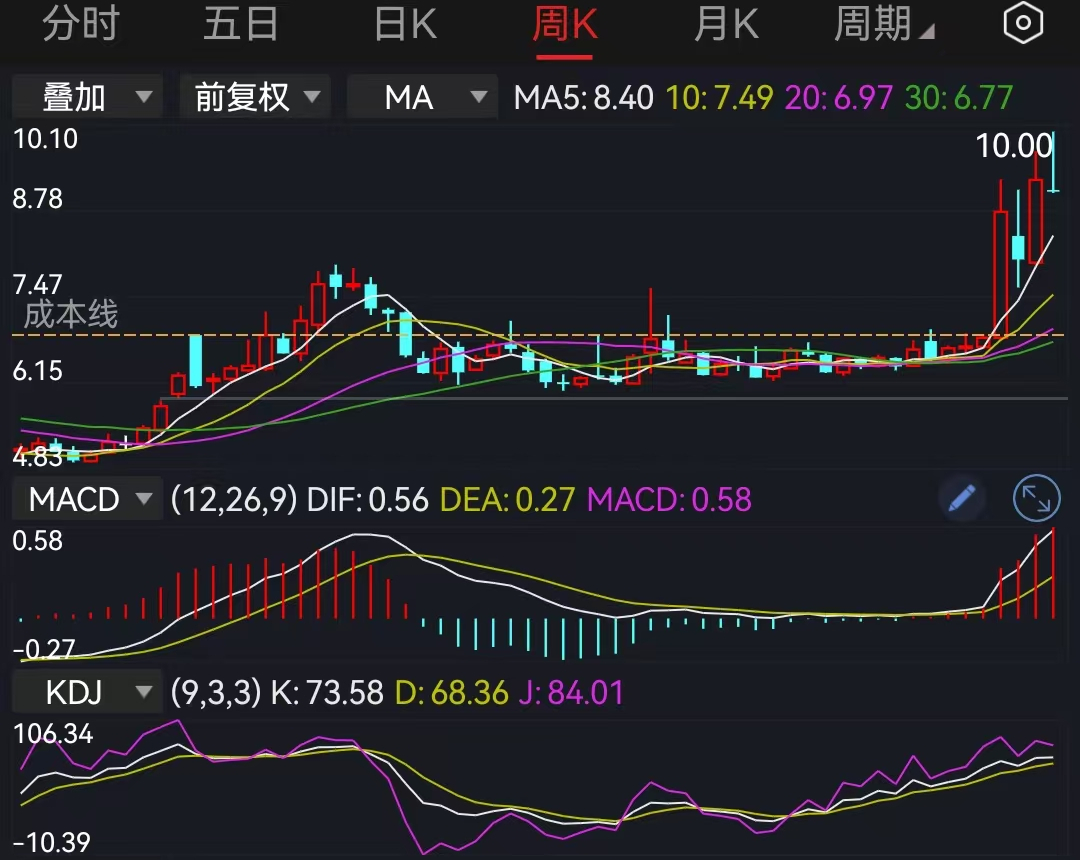The width and height of the screenshot is (1080, 860).
Task: Open the settings gear icon
Action: click(1023, 22)
